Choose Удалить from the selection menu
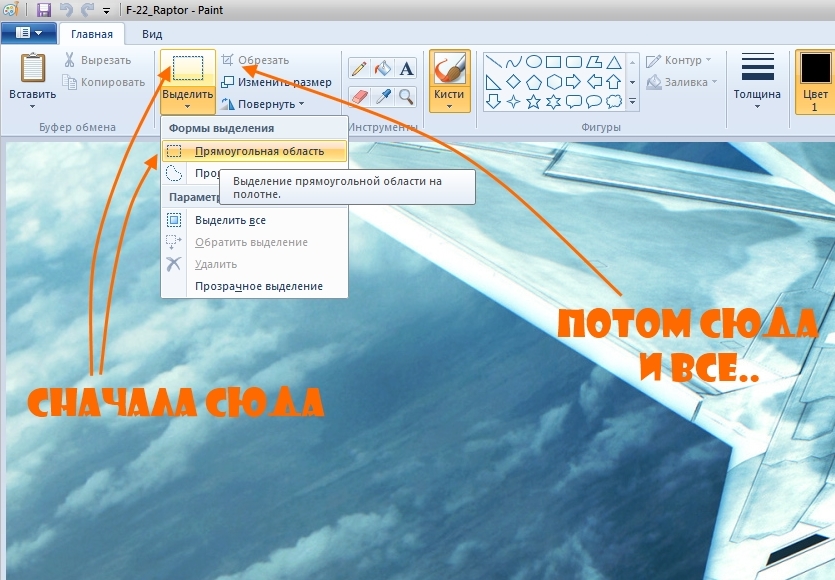835x580 pixels. [x=254, y=264]
